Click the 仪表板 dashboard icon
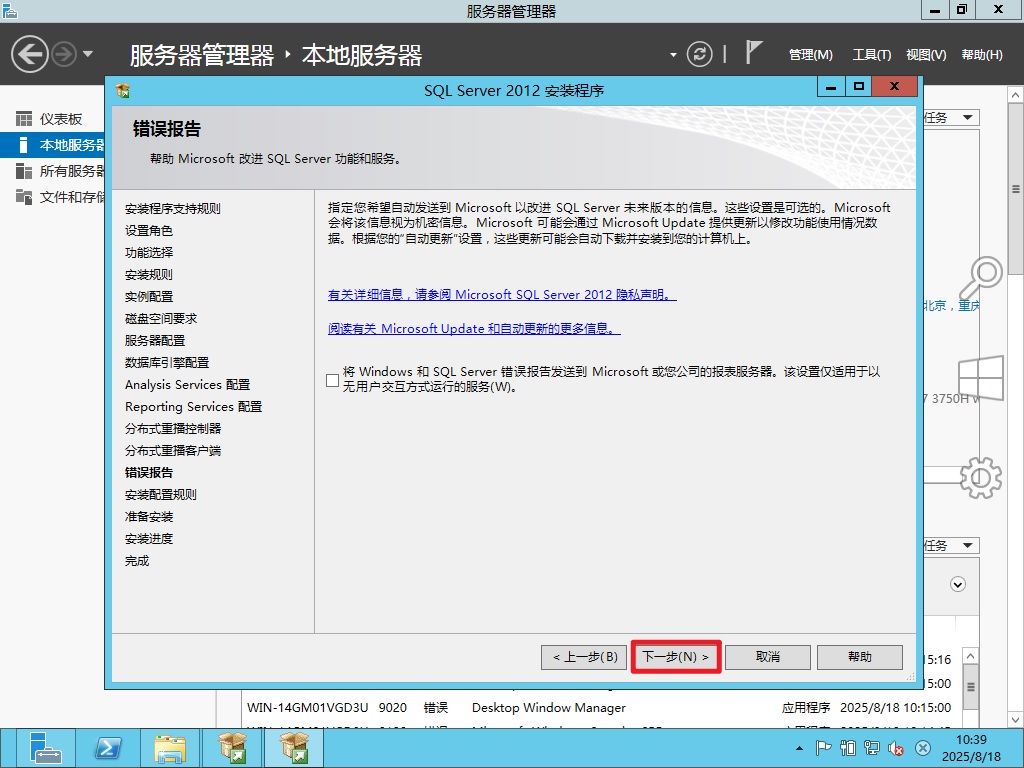 click(x=24, y=119)
